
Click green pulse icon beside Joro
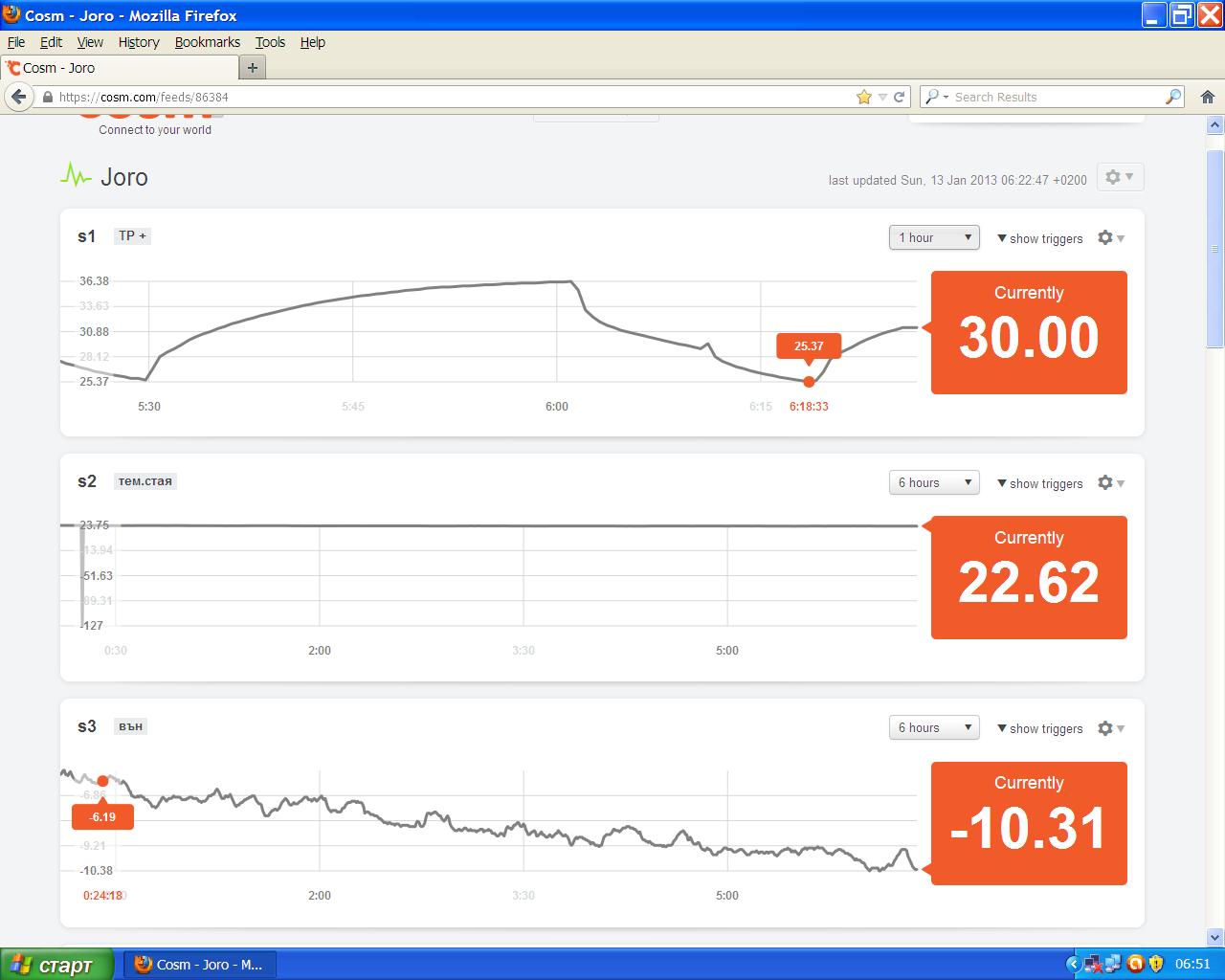(76, 176)
